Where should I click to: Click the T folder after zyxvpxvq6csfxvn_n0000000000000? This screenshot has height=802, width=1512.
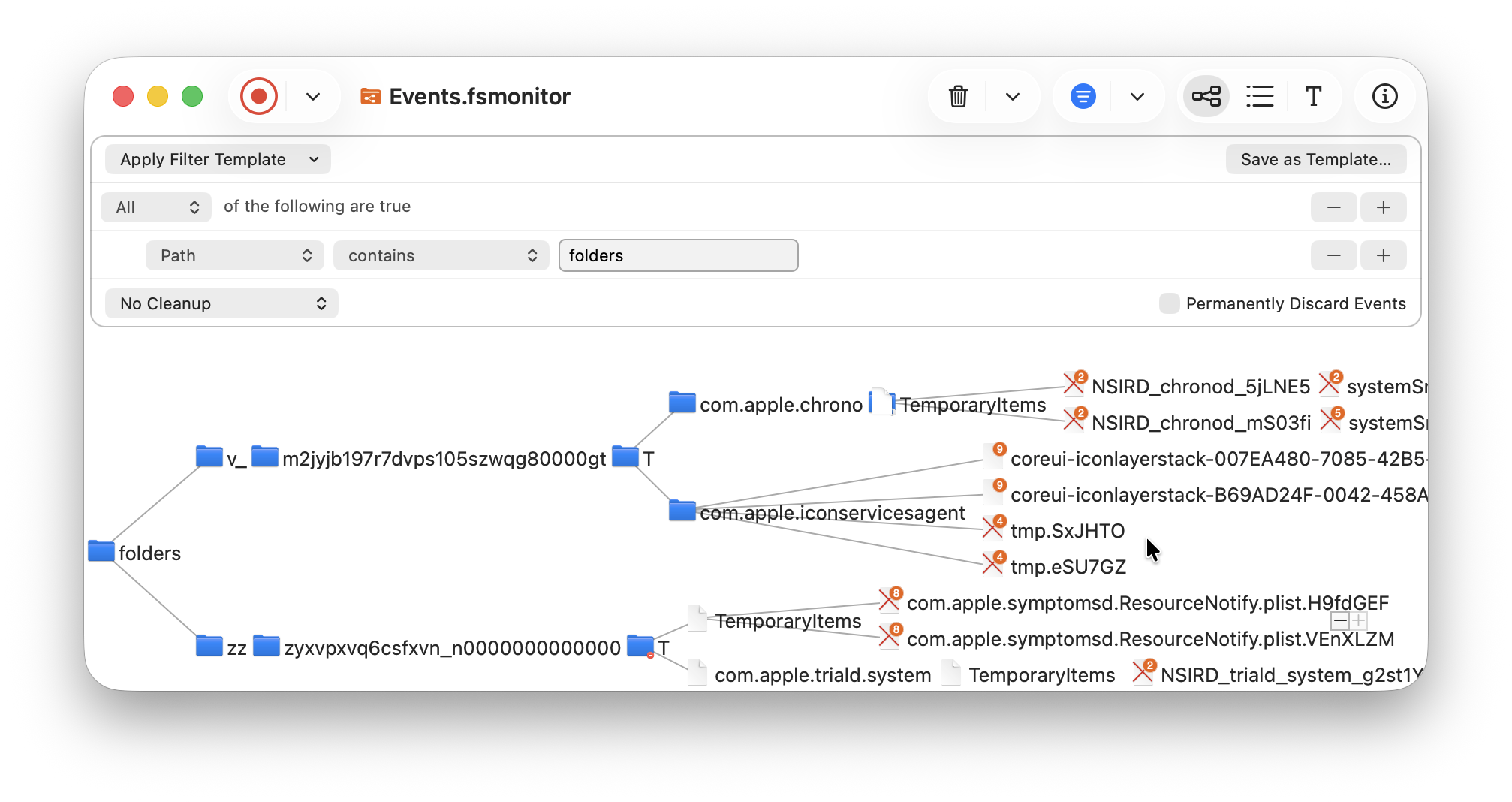pyautogui.click(x=648, y=647)
